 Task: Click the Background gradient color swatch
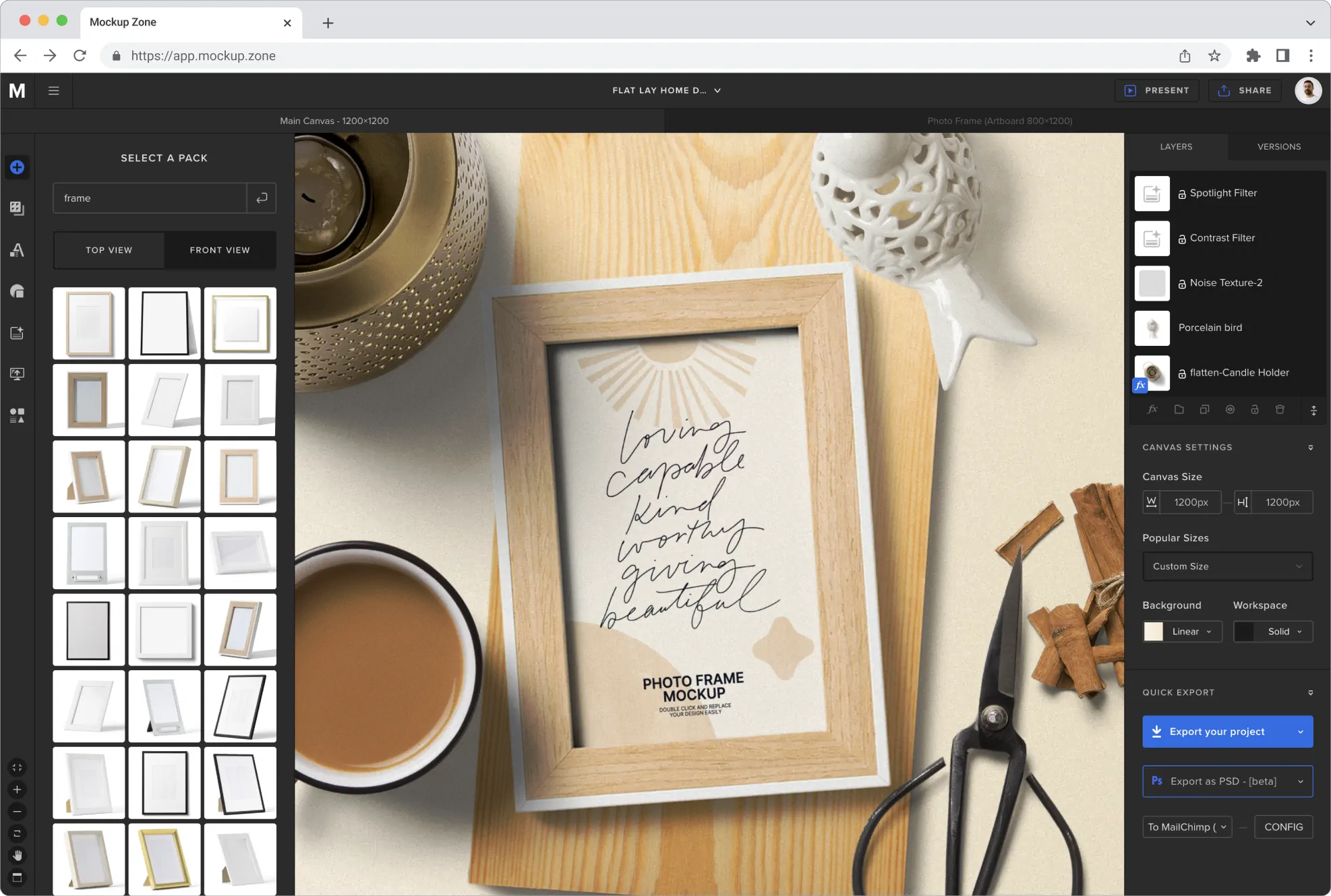[1154, 632]
